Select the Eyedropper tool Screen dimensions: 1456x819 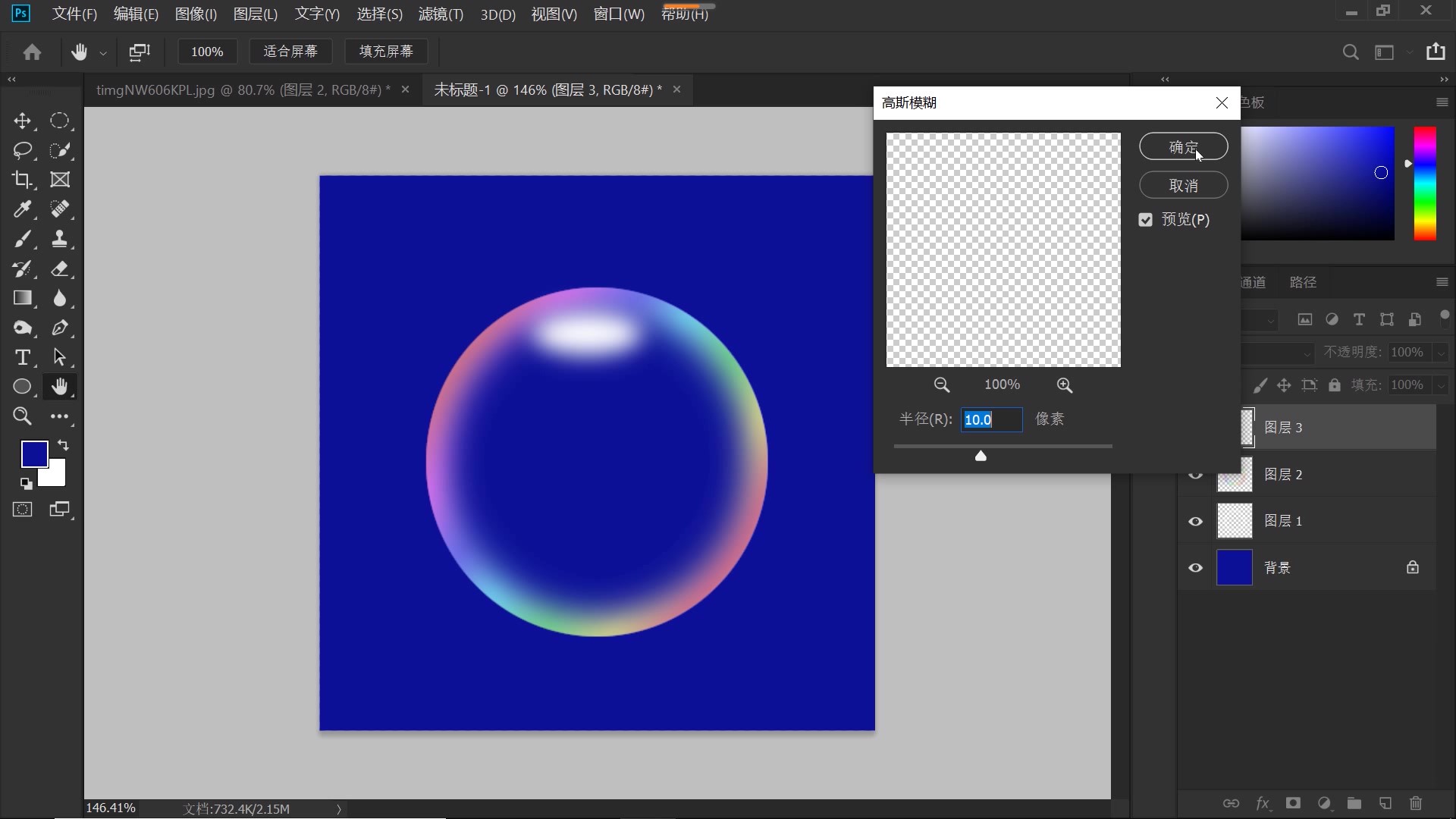click(23, 209)
